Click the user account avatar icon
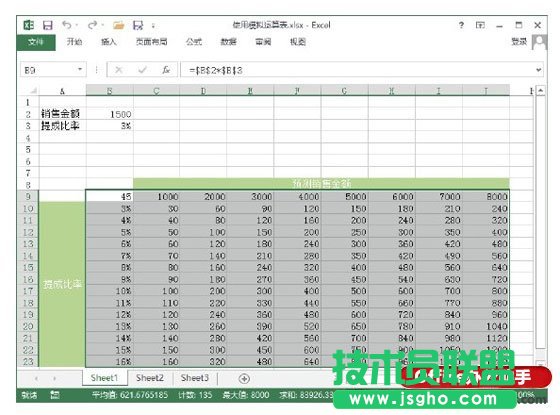The width and height of the screenshot is (560, 415). point(539,42)
